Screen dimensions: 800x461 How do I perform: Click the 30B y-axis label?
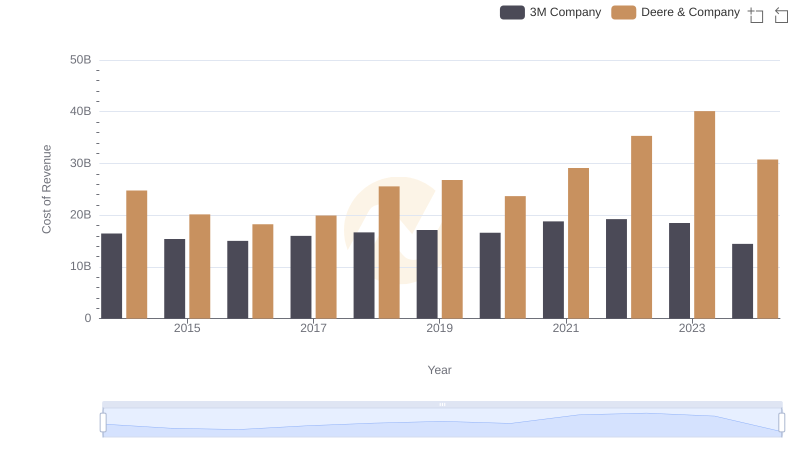(x=81, y=163)
